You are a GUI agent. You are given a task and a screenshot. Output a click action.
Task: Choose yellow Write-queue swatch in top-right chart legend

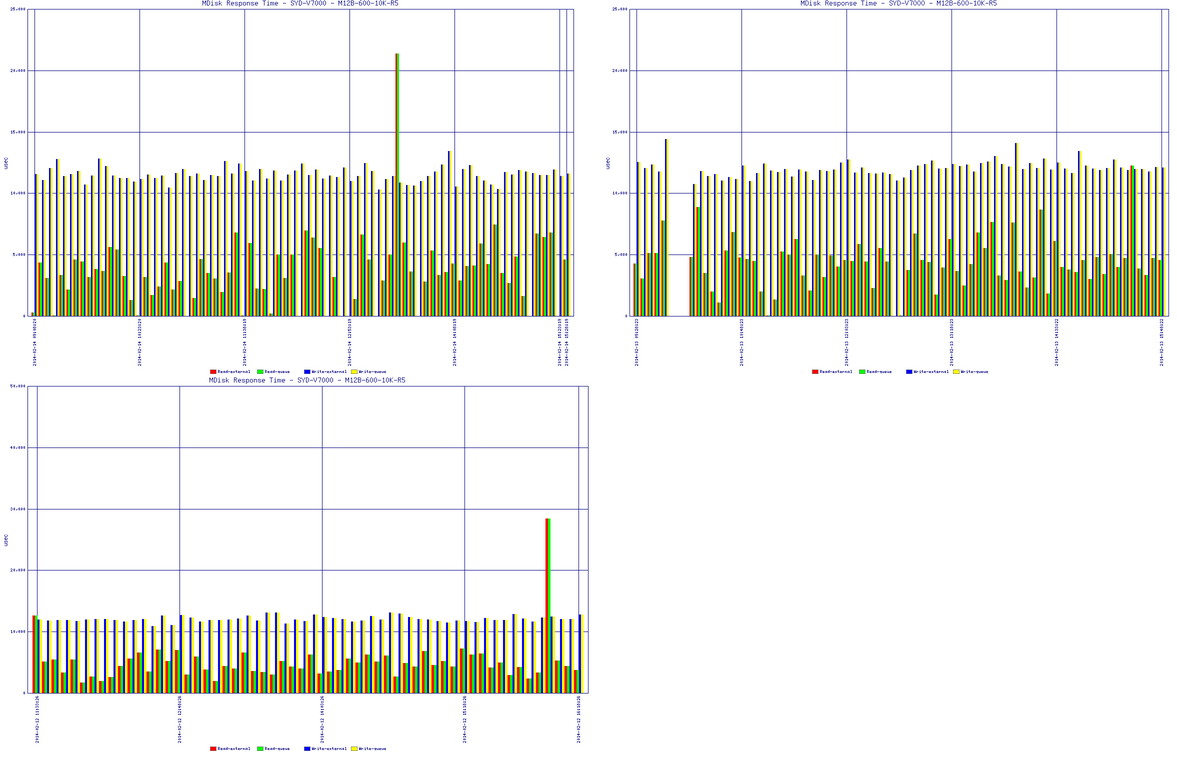pyautogui.click(x=957, y=372)
